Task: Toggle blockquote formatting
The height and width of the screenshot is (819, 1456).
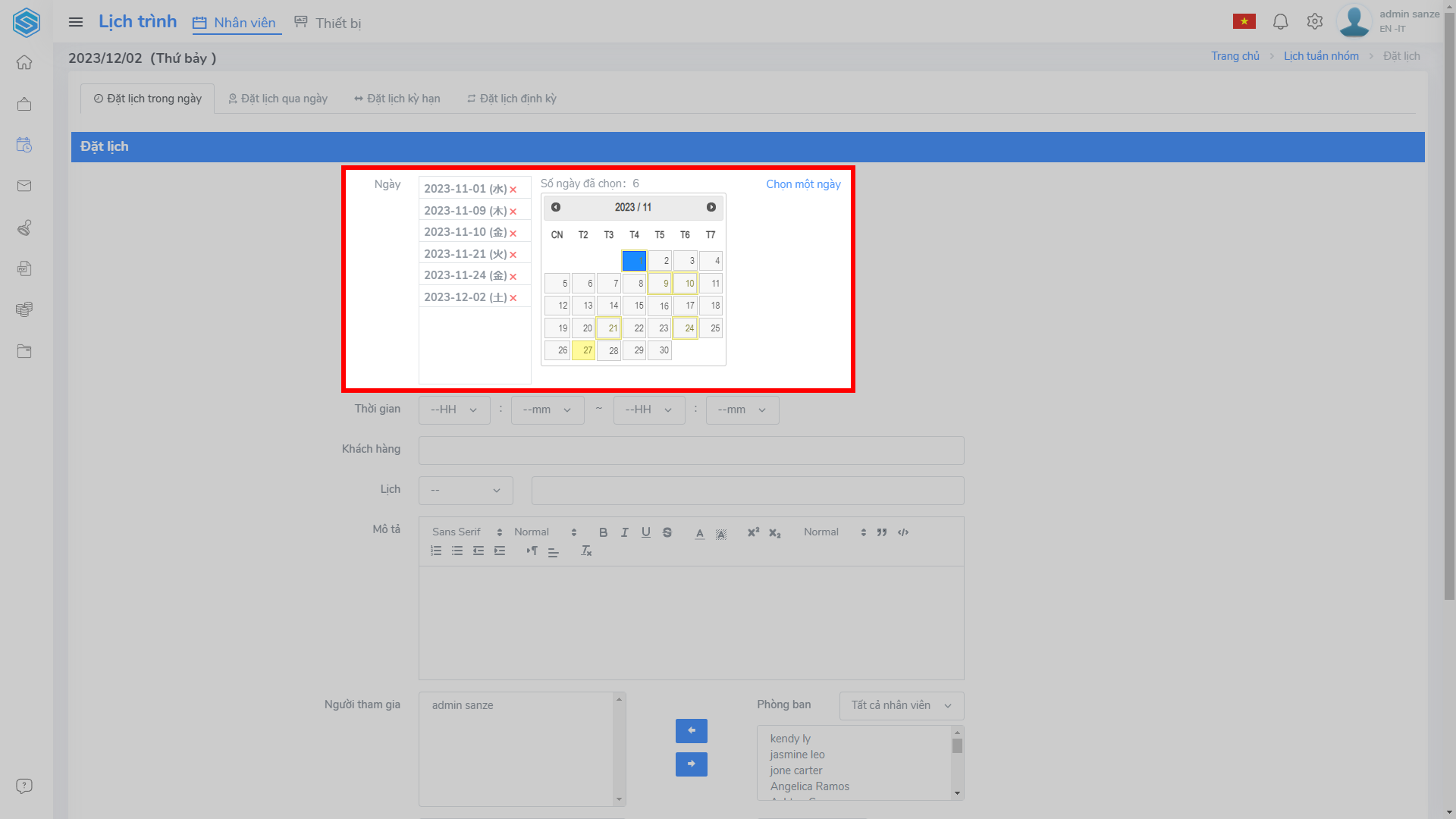Action: tap(882, 532)
